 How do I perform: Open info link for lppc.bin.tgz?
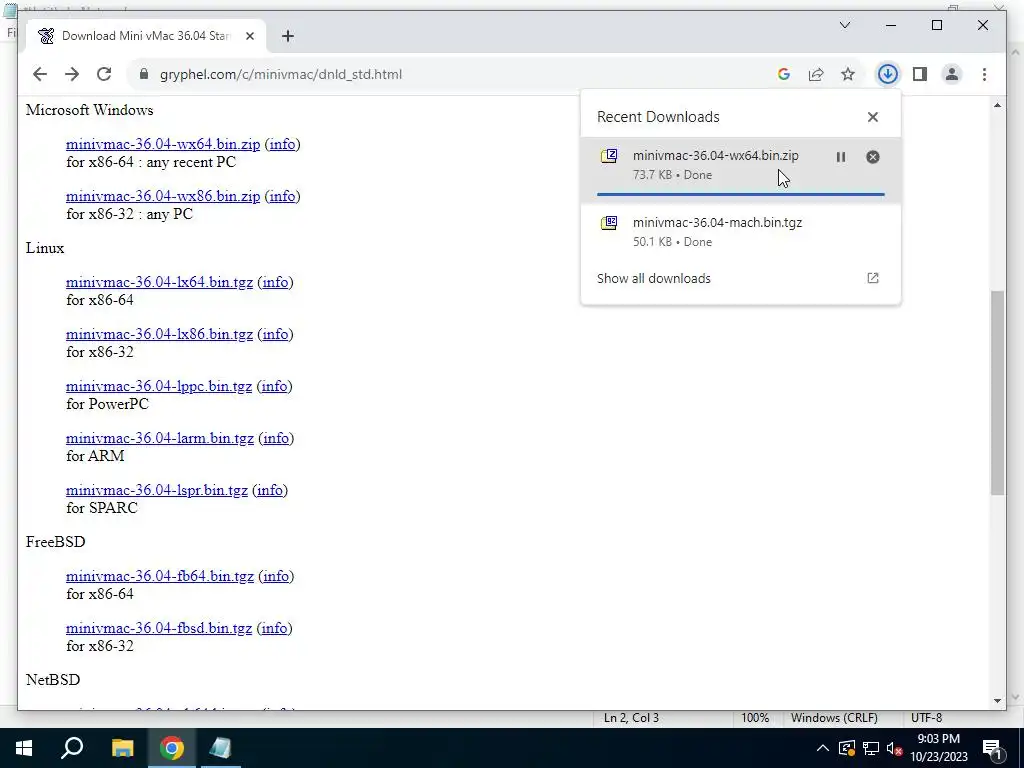[x=274, y=387]
